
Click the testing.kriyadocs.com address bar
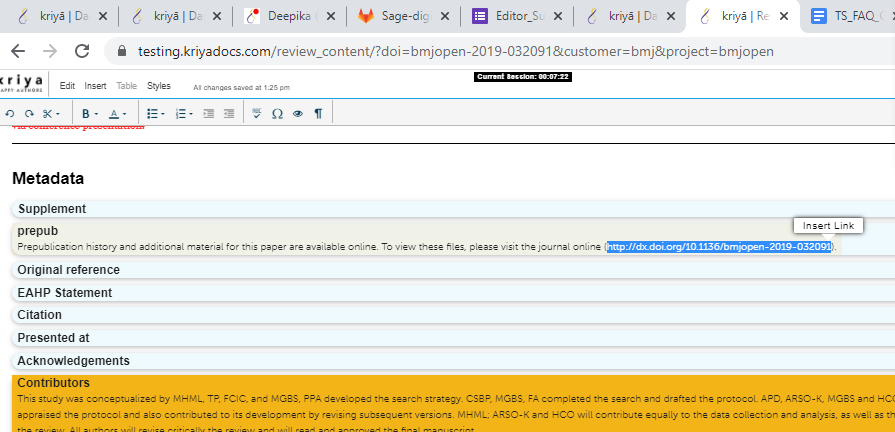[x=455, y=51]
